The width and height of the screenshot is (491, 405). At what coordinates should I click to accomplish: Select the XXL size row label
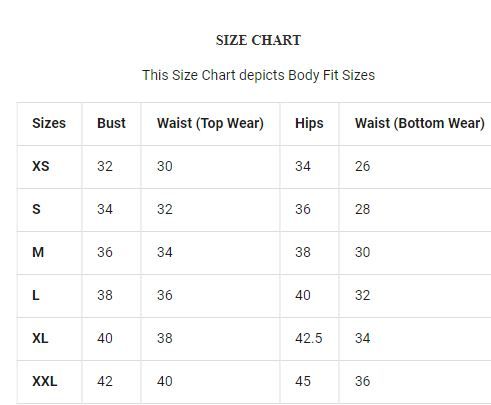pos(45,381)
